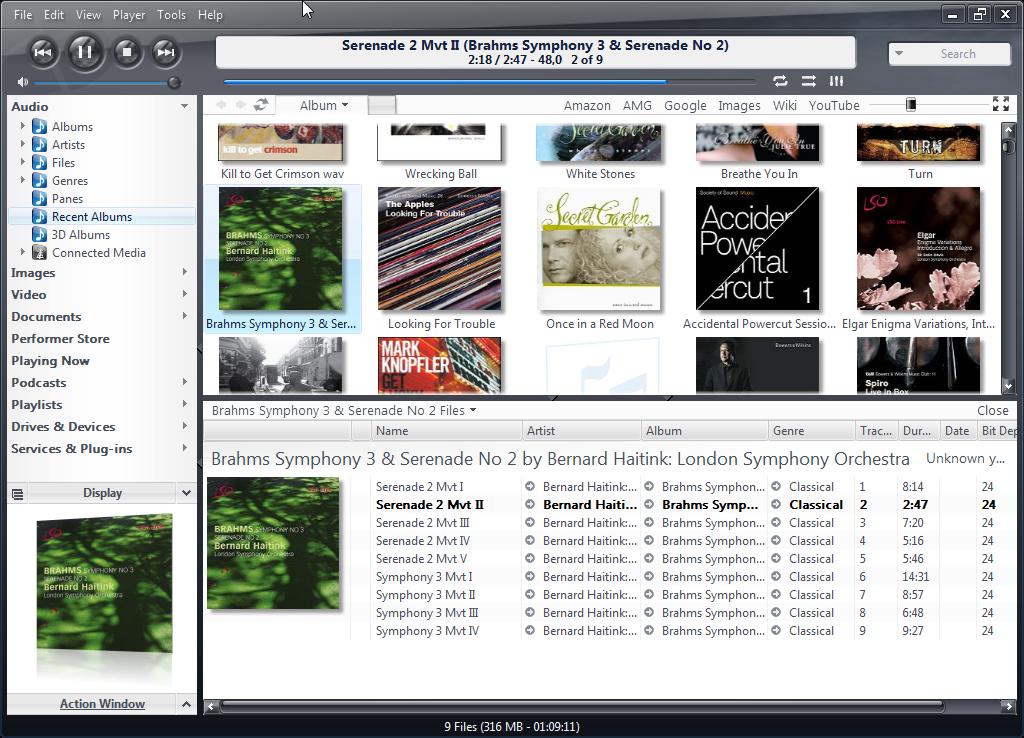
Task: Open the 3D Albums view
Action: pos(80,234)
